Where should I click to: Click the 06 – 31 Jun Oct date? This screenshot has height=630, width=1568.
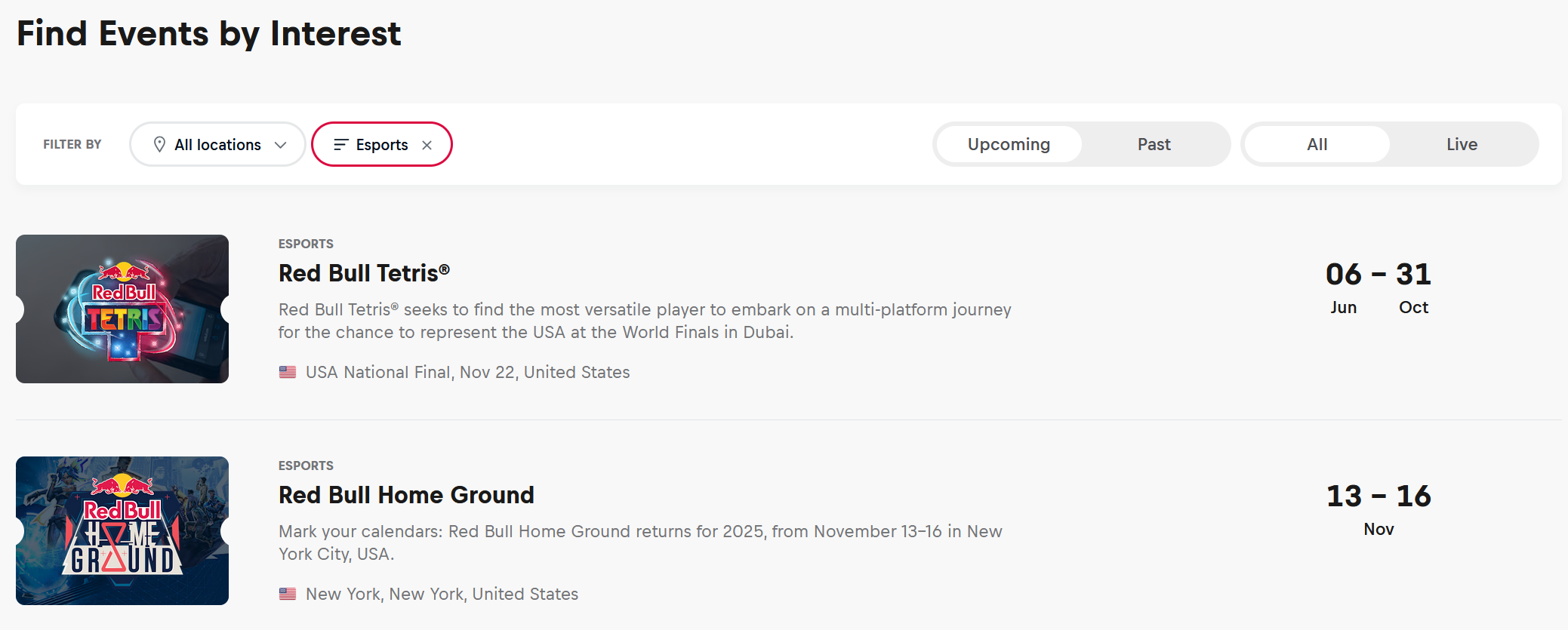1378,287
